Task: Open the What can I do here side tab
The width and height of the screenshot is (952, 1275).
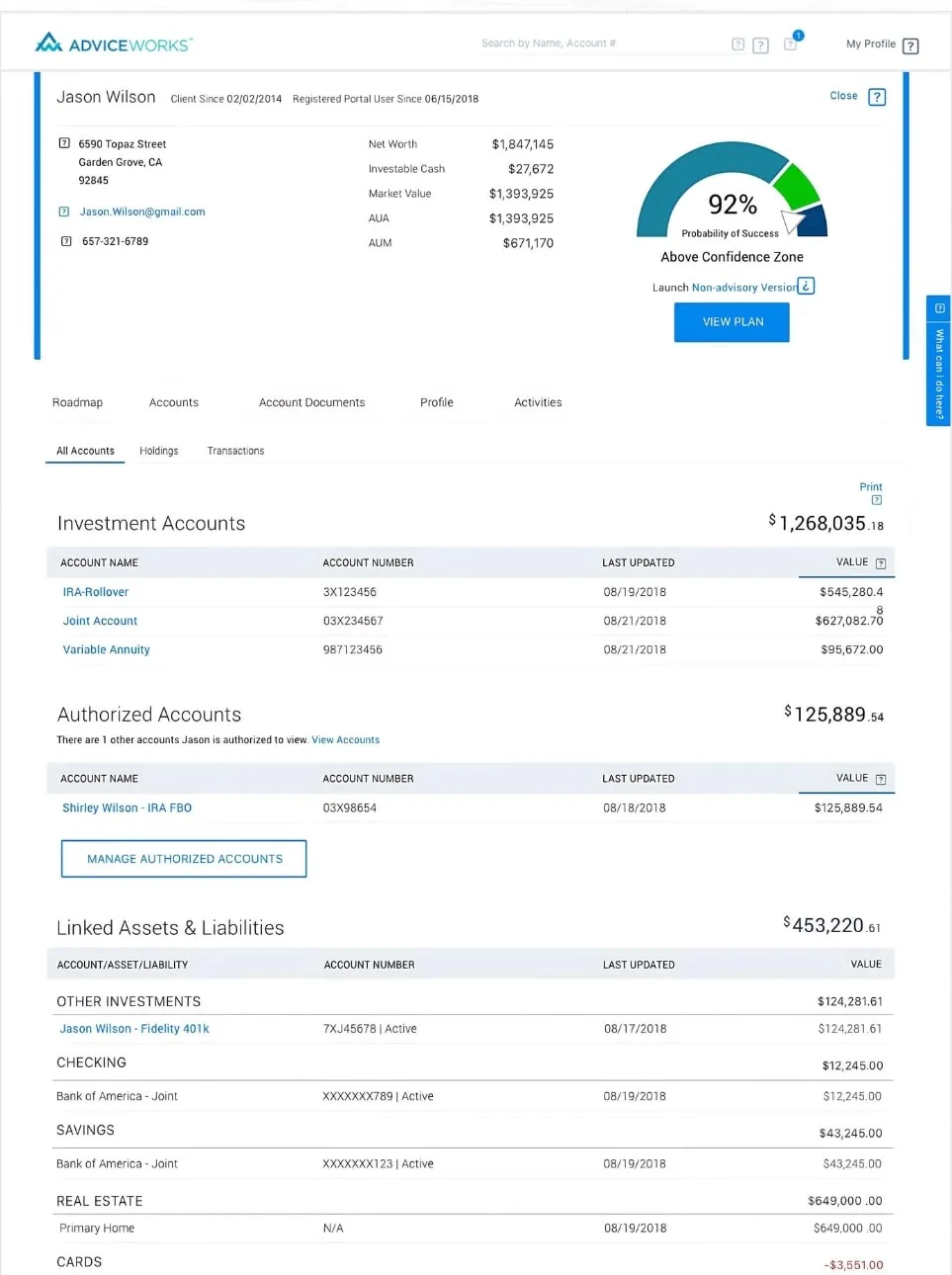Action: pyautogui.click(x=938, y=361)
